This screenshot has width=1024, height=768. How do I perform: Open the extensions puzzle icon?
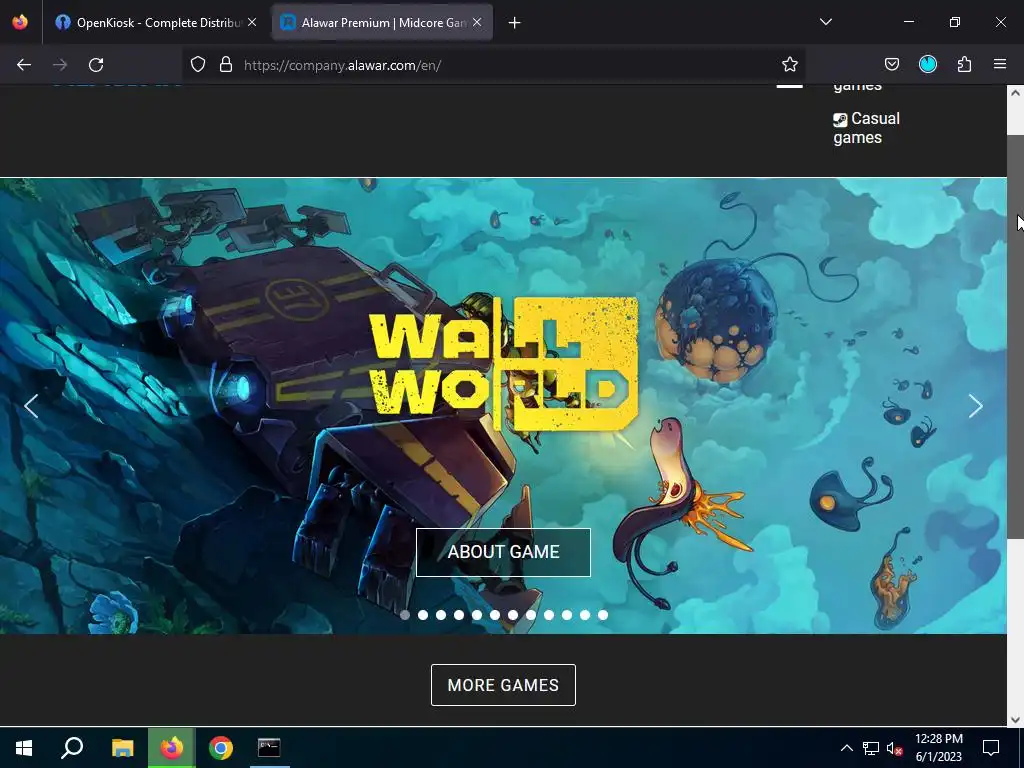pyautogui.click(x=964, y=65)
